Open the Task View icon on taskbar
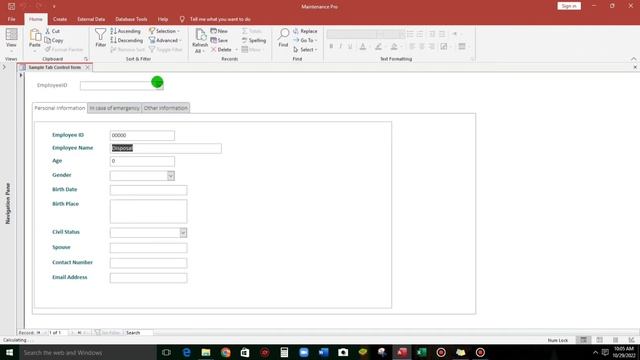This screenshot has height=360, width=640. [x=166, y=352]
